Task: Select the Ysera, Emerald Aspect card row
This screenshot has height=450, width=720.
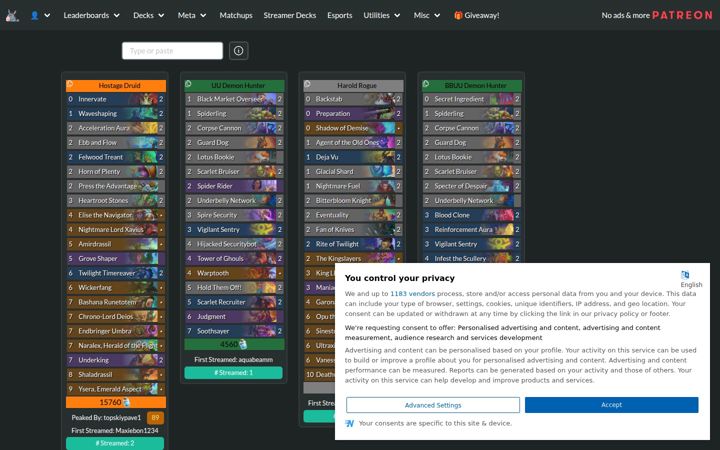Action: pyautogui.click(x=116, y=389)
